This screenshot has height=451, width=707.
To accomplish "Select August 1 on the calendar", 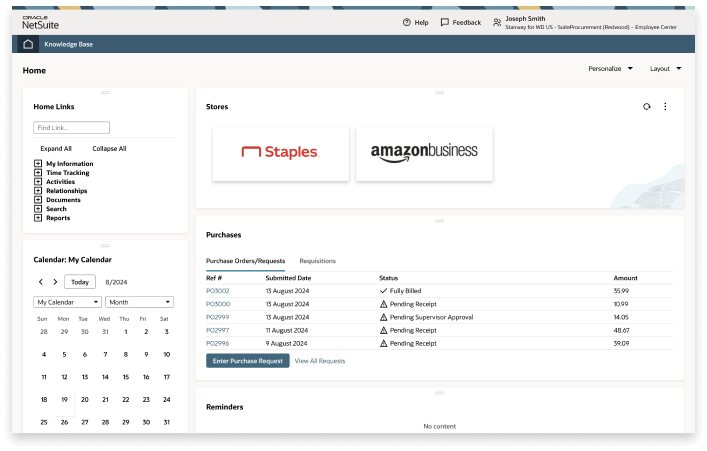I will [126, 331].
